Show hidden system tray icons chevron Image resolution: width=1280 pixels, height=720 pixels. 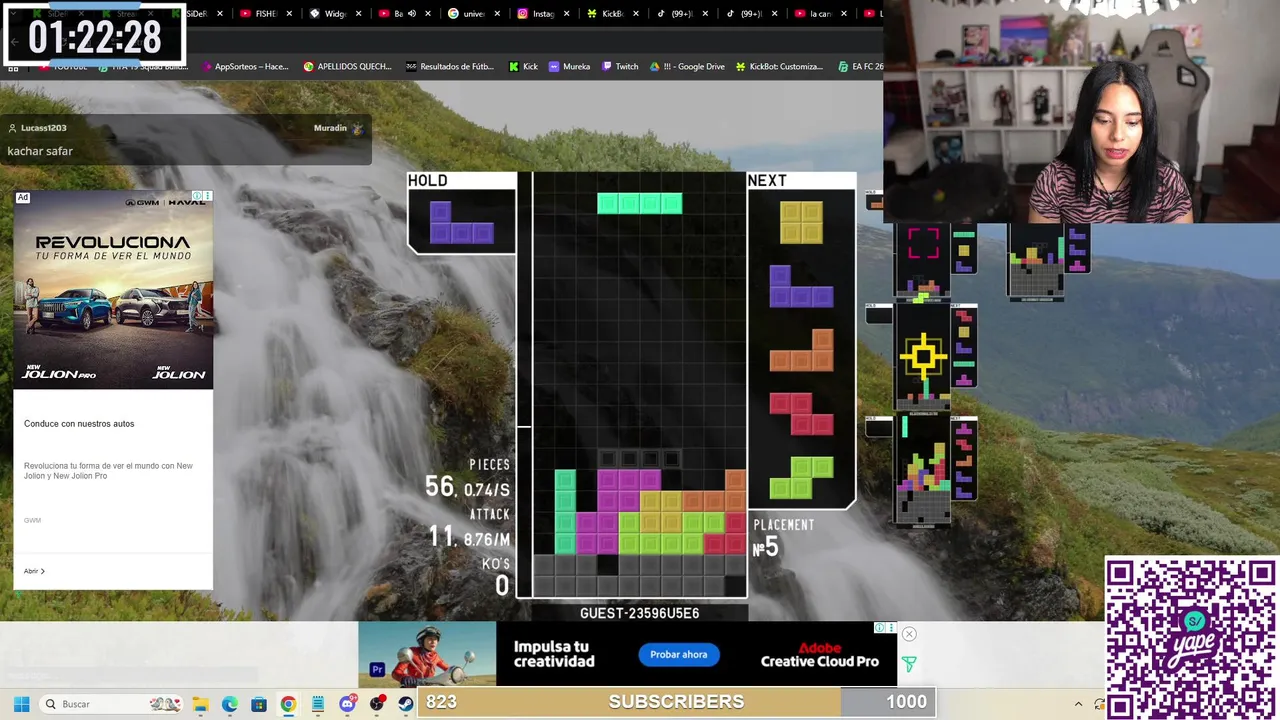pos(1078,704)
